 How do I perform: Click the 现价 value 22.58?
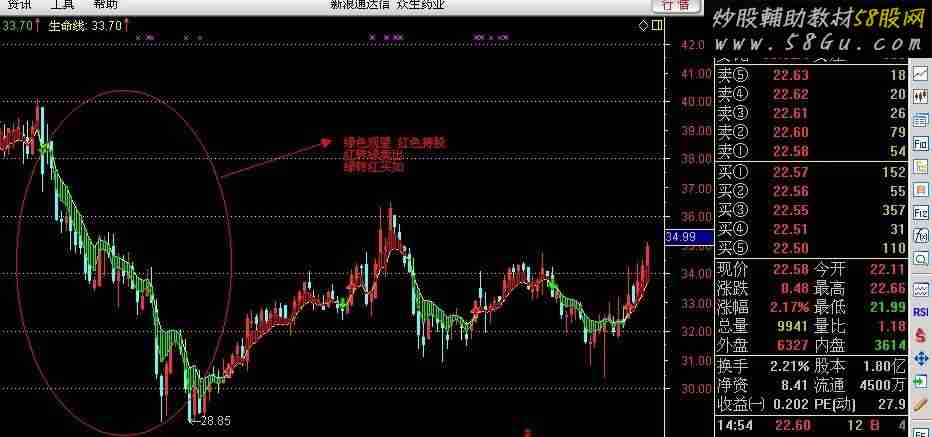791,269
